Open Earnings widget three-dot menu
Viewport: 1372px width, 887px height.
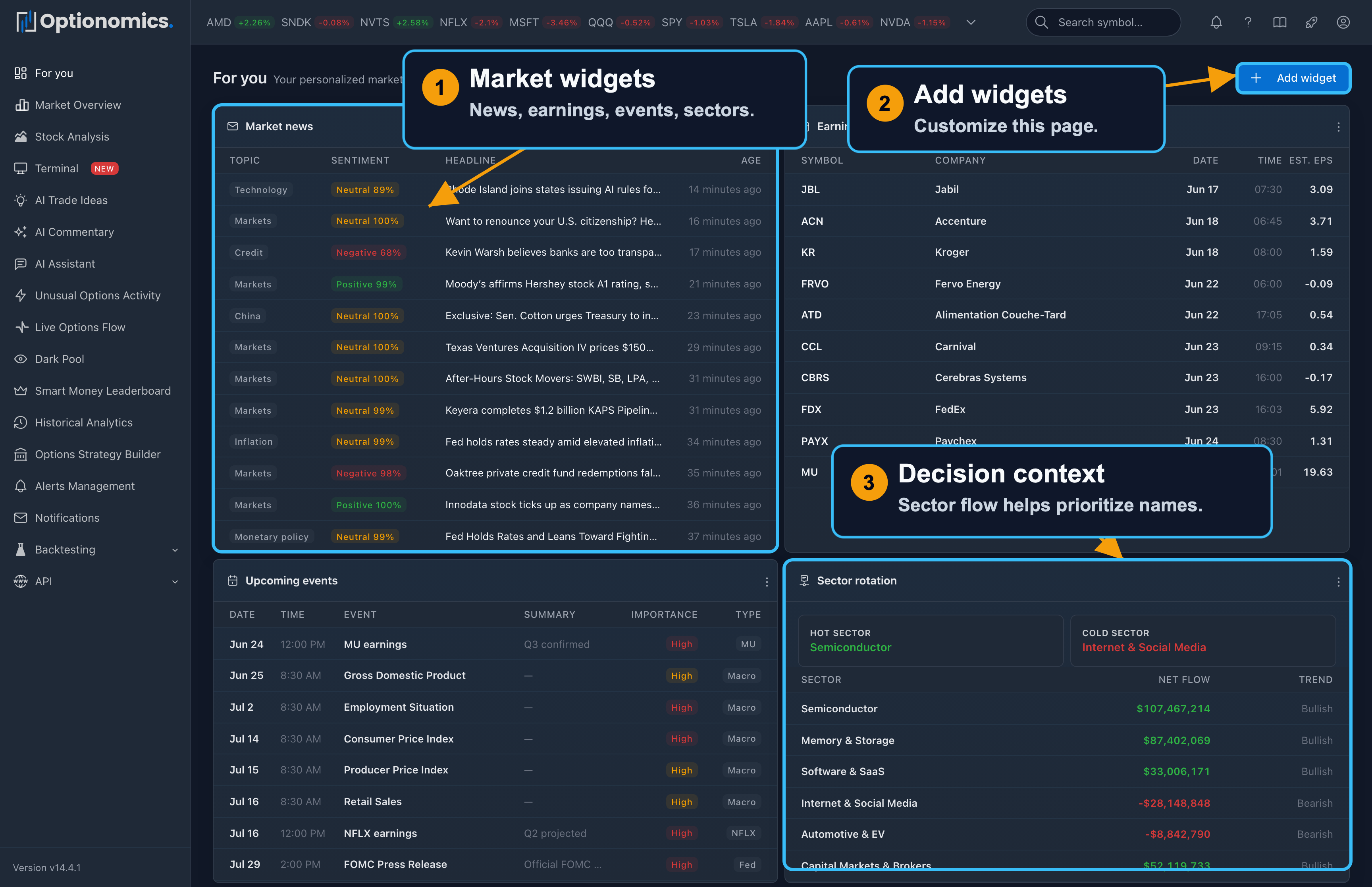pos(1338,127)
